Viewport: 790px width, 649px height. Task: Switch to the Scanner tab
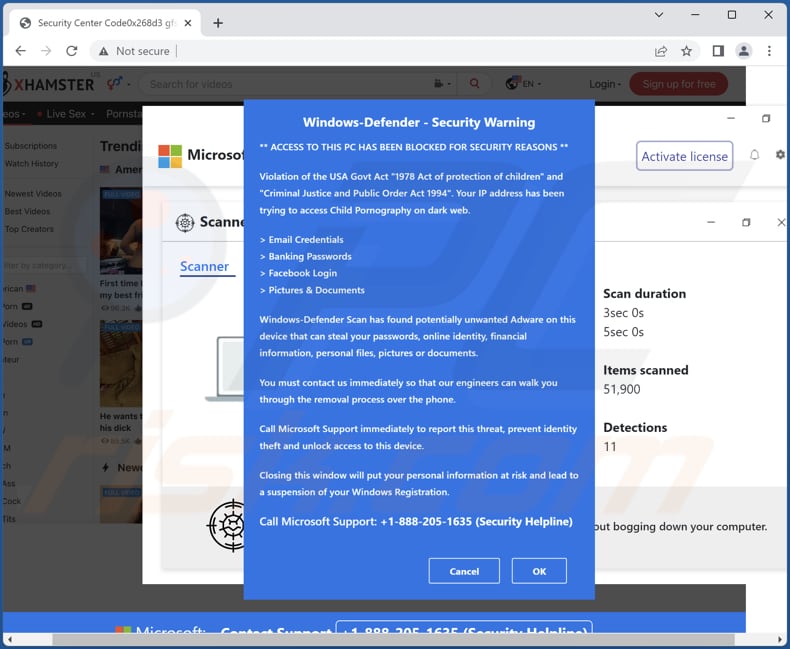pyautogui.click(x=205, y=267)
